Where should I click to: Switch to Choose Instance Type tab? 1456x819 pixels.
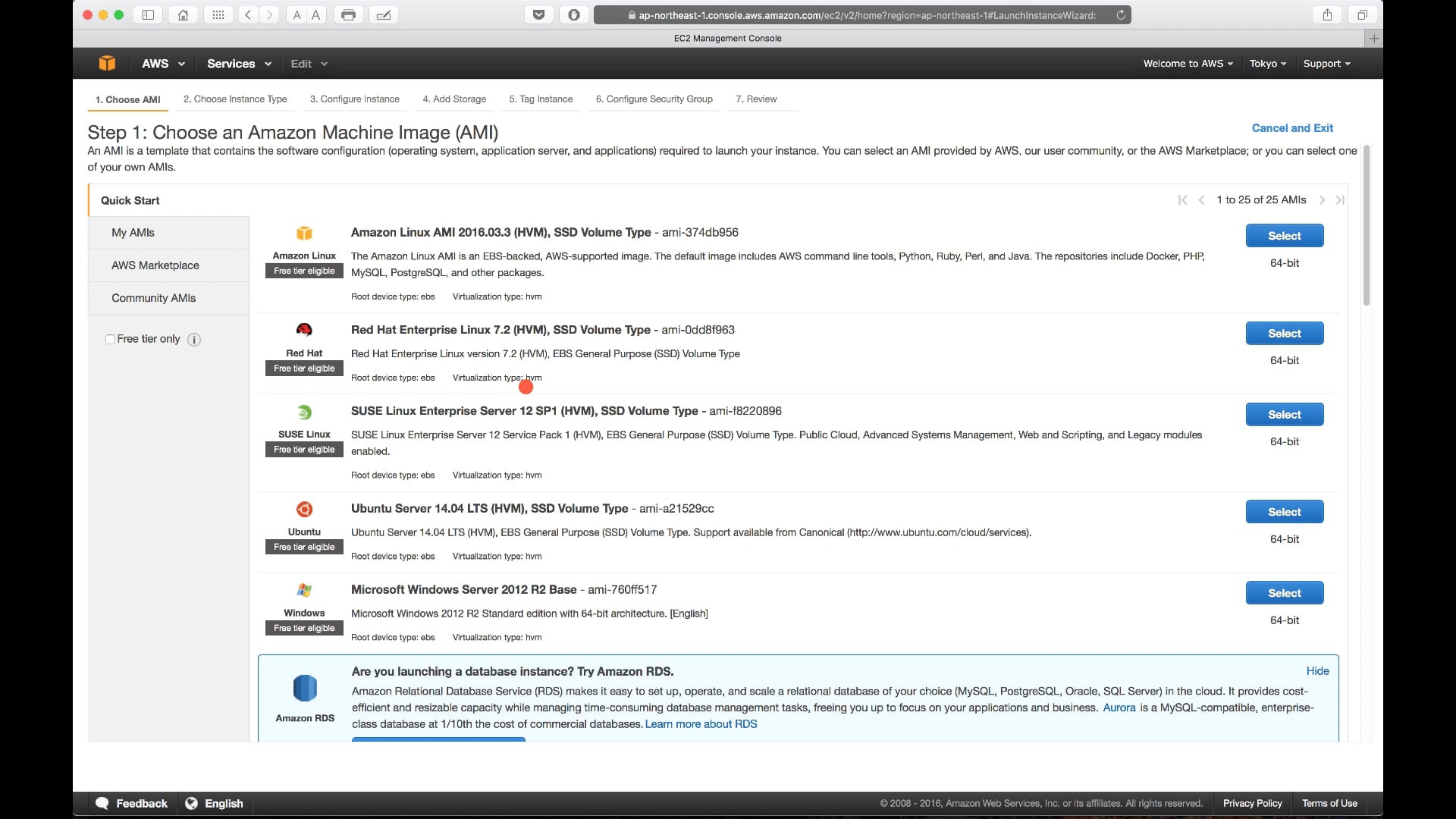[235, 99]
